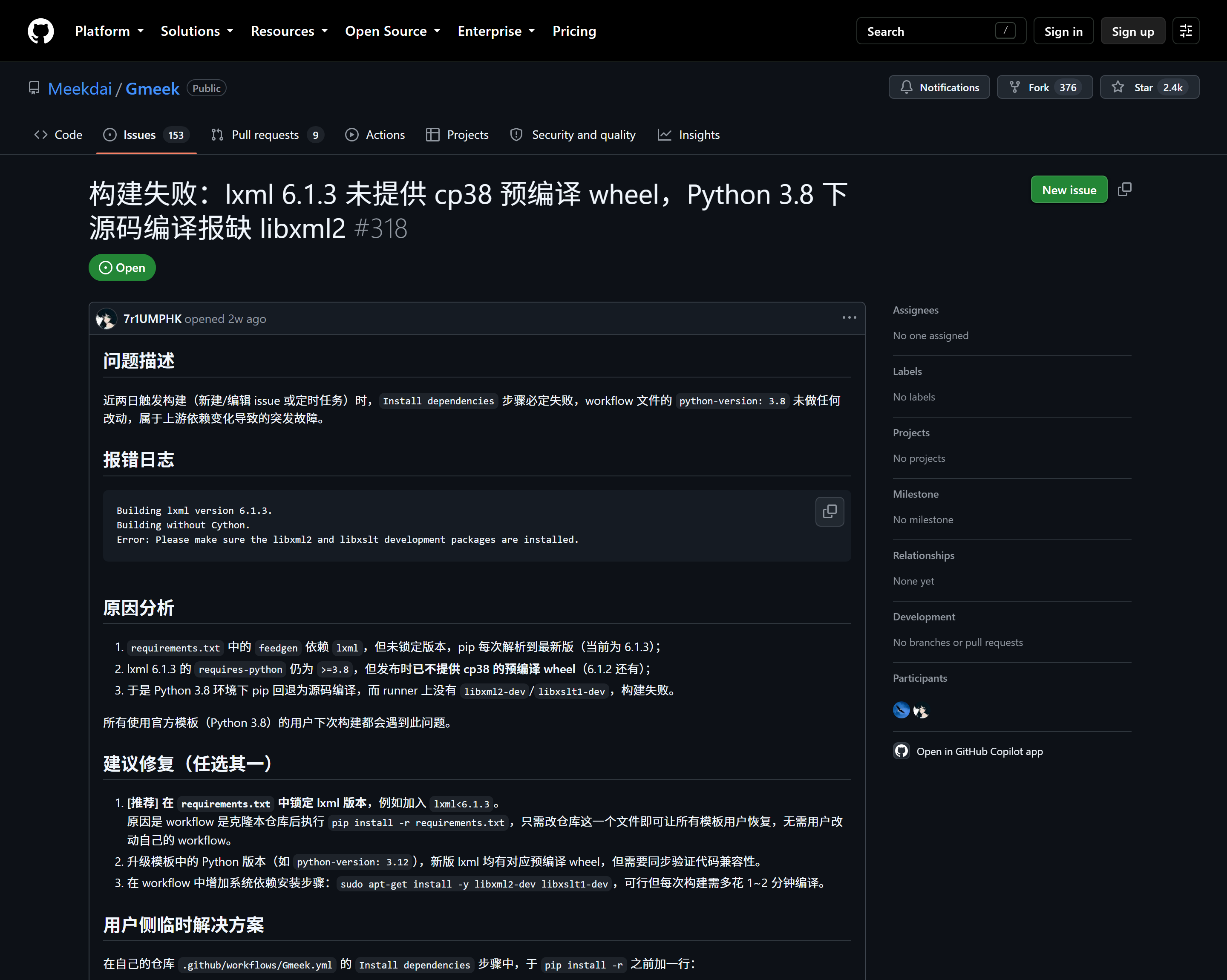The image size is (1227, 980).
Task: Click 7r1UMPHK's avatar in comment header
Action: (107, 319)
